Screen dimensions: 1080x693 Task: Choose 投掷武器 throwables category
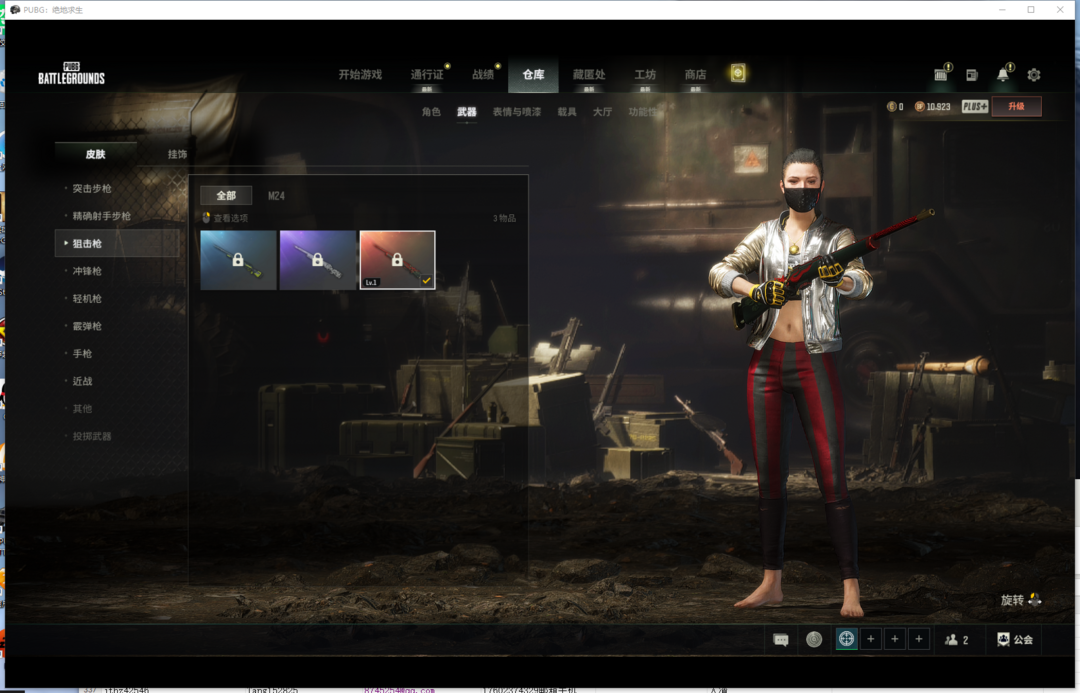tap(92, 436)
